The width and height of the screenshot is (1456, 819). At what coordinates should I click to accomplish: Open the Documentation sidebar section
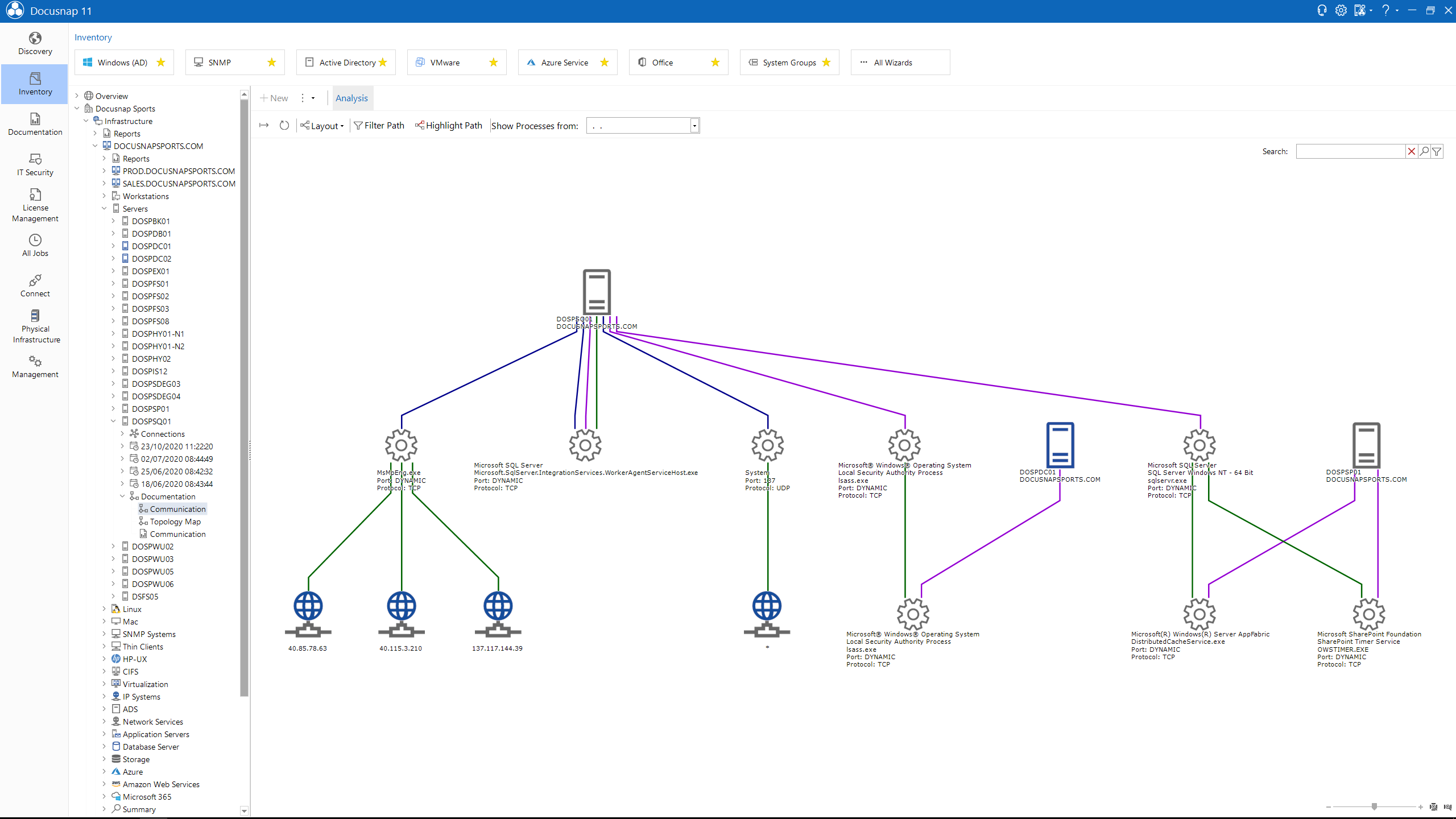click(35, 125)
